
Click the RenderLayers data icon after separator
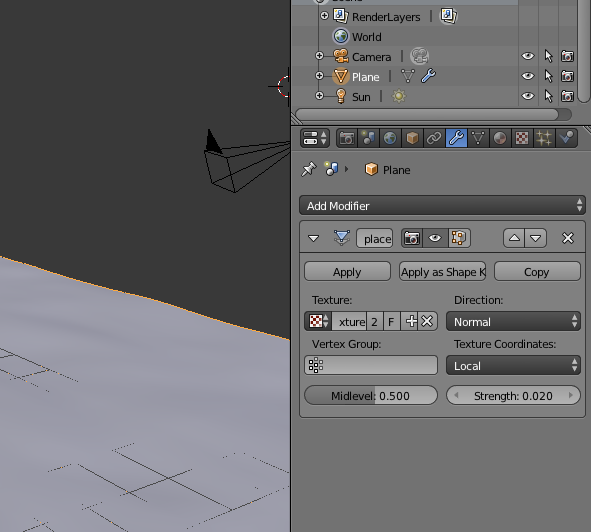coord(449,16)
